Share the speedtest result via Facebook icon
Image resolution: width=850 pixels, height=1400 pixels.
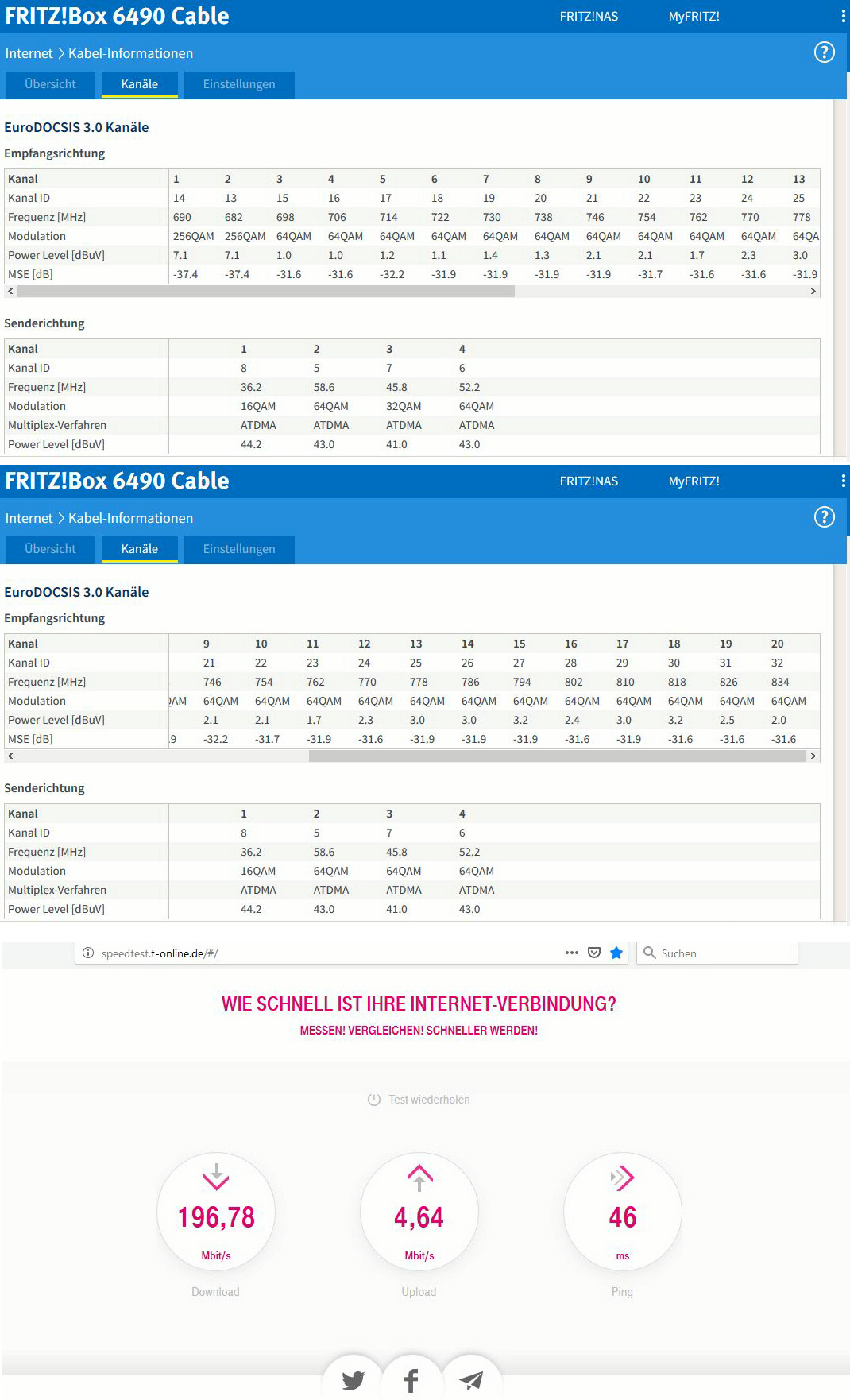coord(411,1380)
